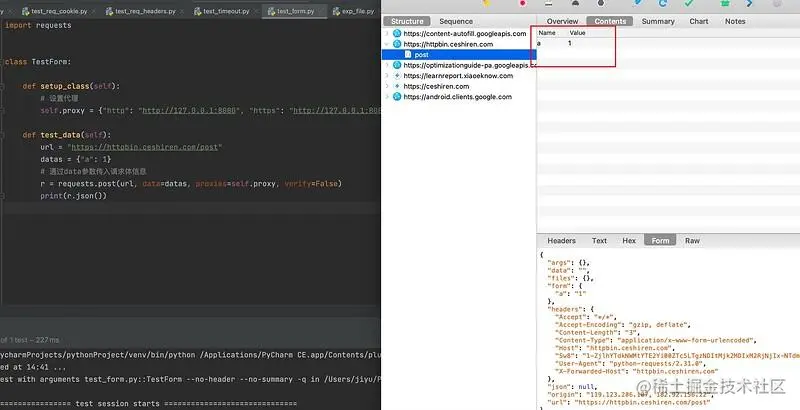Image resolution: width=800 pixels, height=410 pixels.
Task: Click icon beside learnreport.xiaoeknow.com
Action: 397,75
